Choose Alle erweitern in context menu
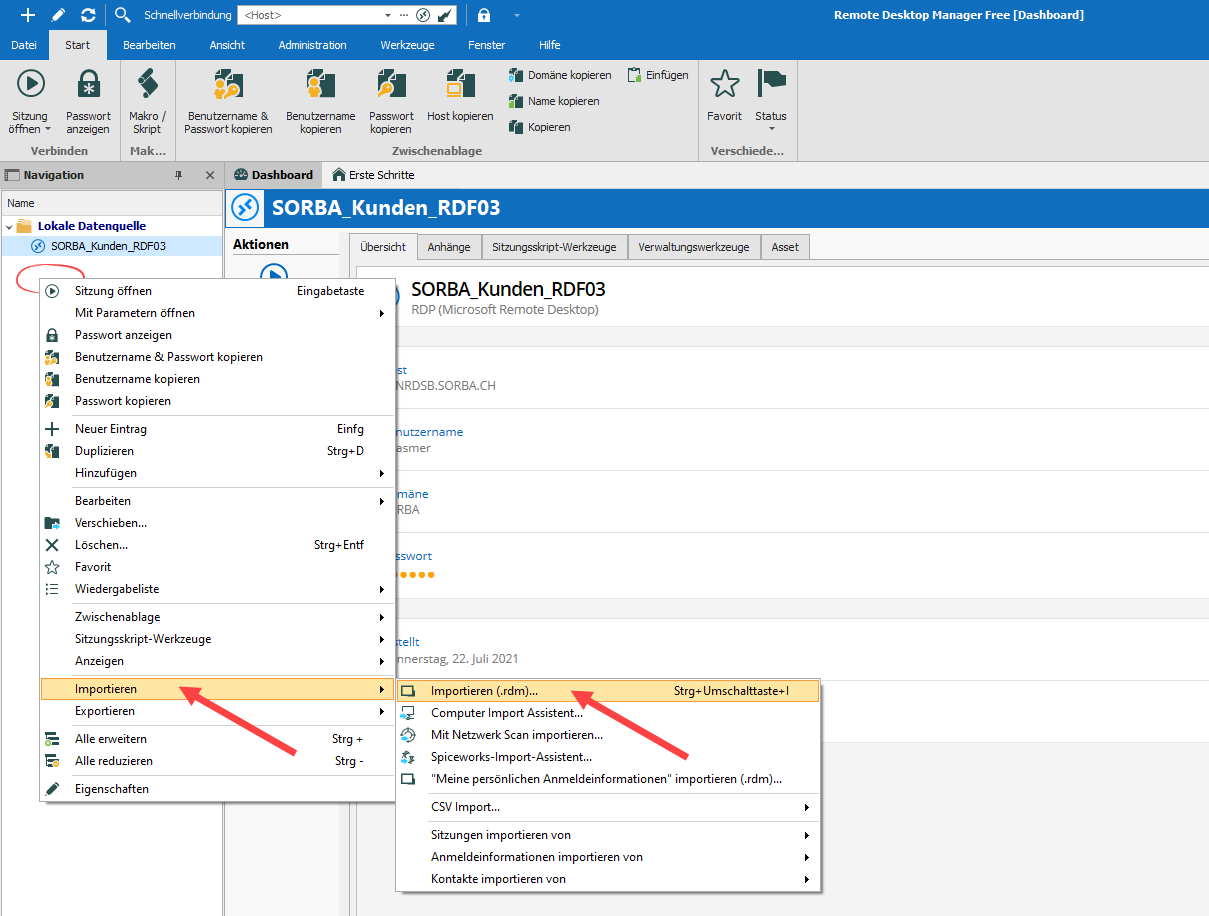This screenshot has height=916, width=1209. tap(217, 739)
